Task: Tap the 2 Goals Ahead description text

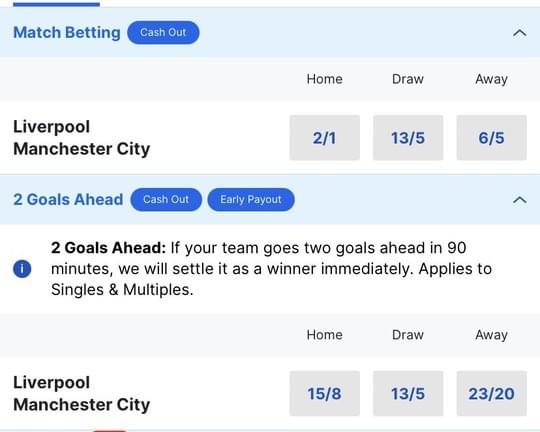Action: coord(271,269)
